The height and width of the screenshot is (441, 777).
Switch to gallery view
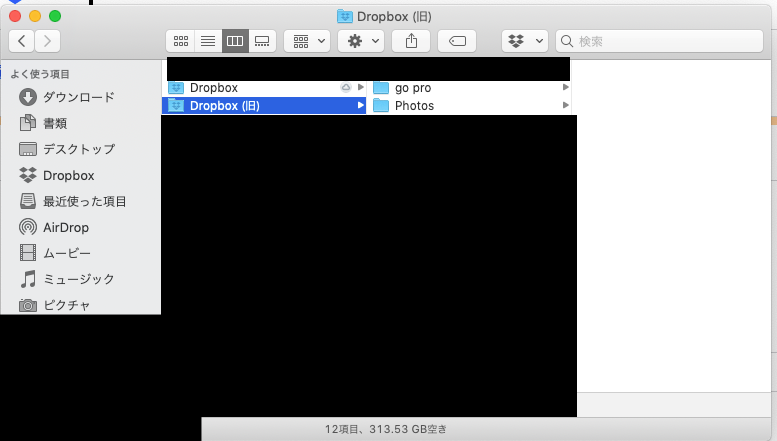click(x=262, y=41)
